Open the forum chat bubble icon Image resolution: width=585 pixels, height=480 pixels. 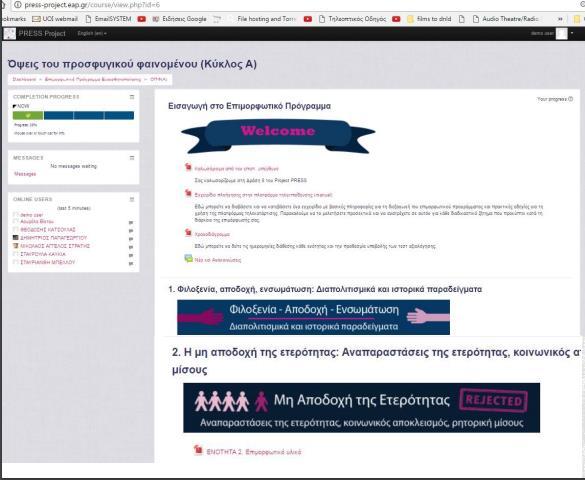[x=188, y=258]
